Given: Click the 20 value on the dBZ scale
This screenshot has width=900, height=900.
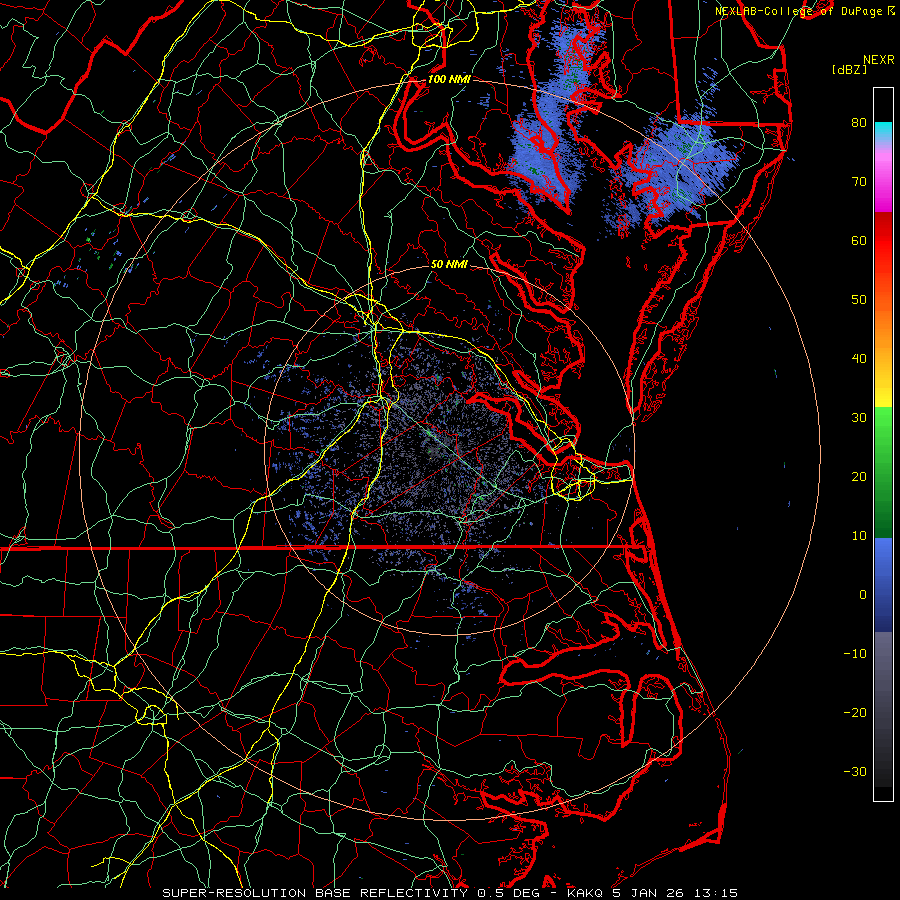Looking at the screenshot, I should point(859,477).
